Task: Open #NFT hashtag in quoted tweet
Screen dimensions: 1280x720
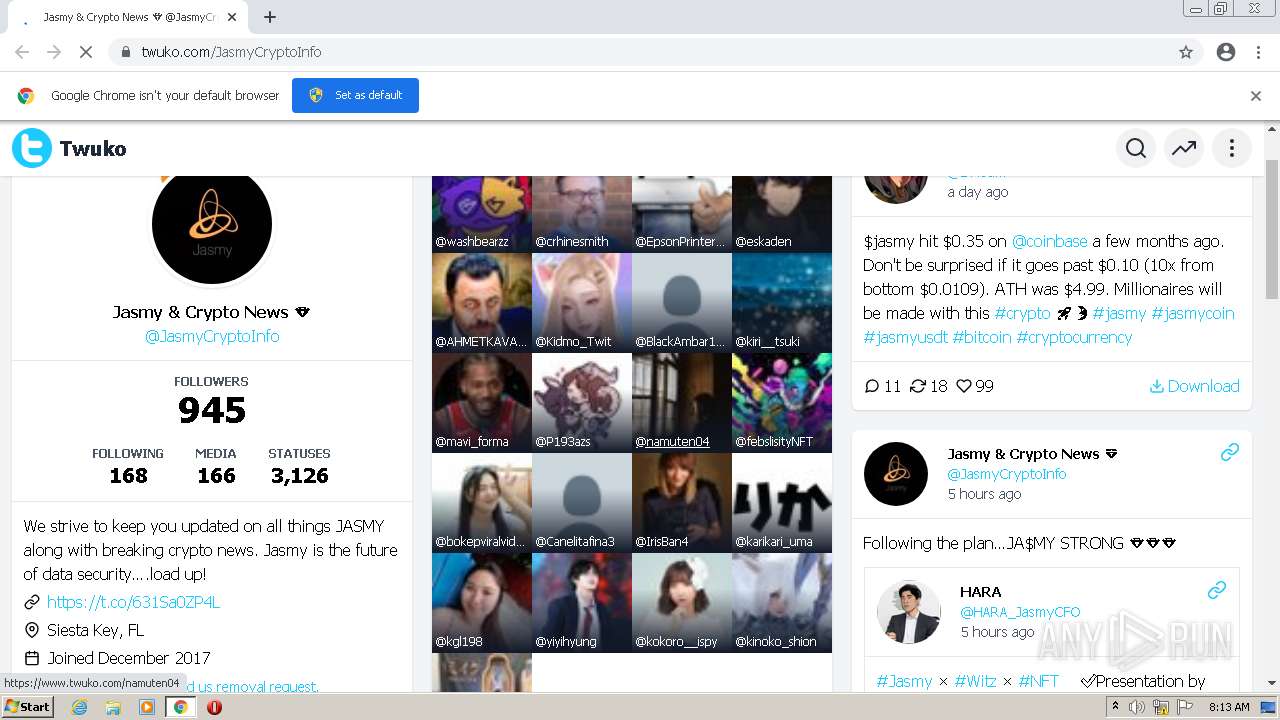Action: [1038, 681]
